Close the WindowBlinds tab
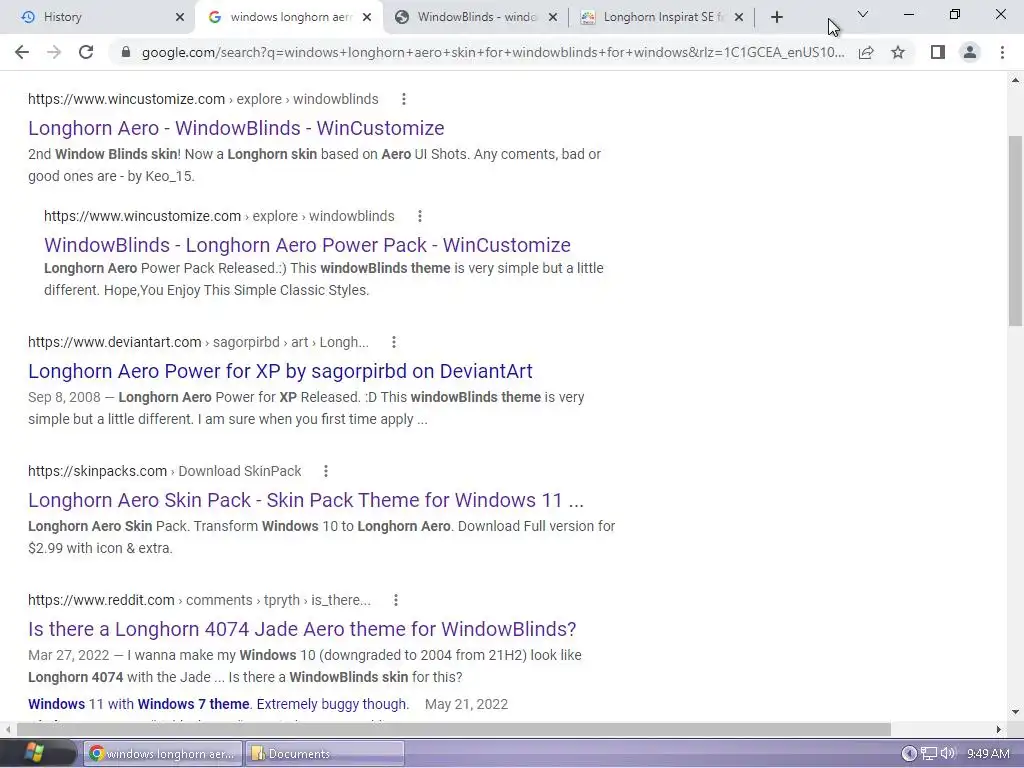 552,17
